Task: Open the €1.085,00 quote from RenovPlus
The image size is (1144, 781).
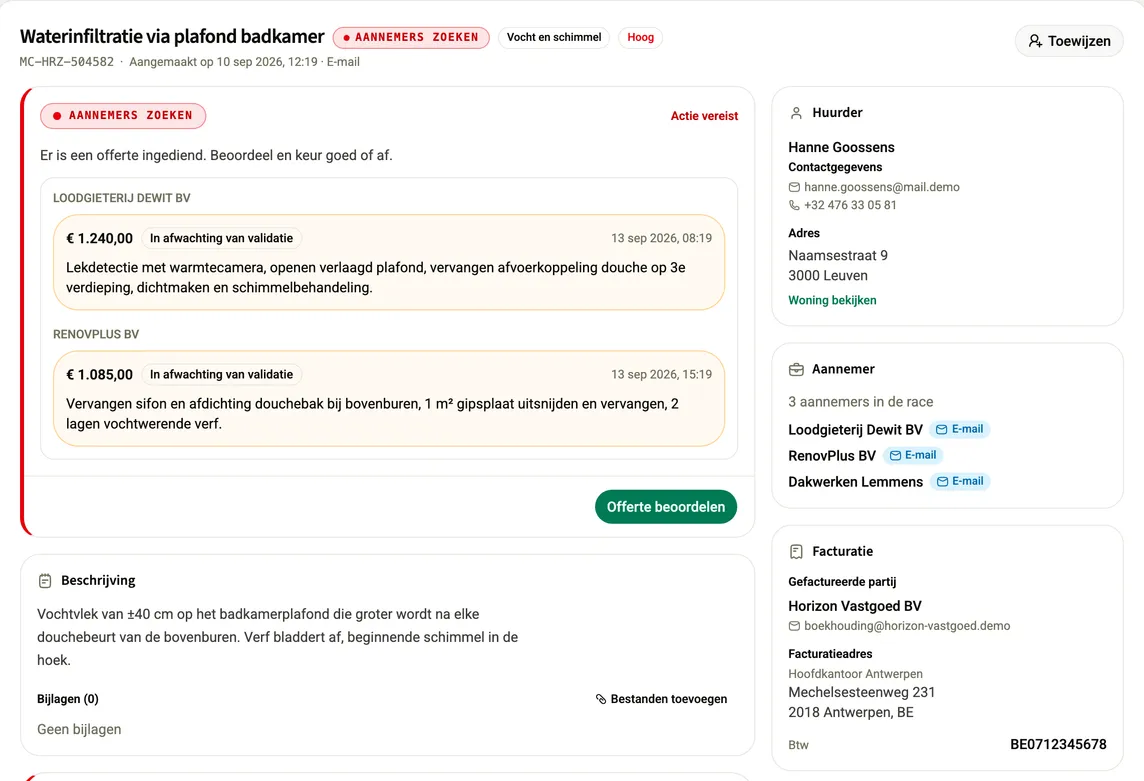Action: 389,399
